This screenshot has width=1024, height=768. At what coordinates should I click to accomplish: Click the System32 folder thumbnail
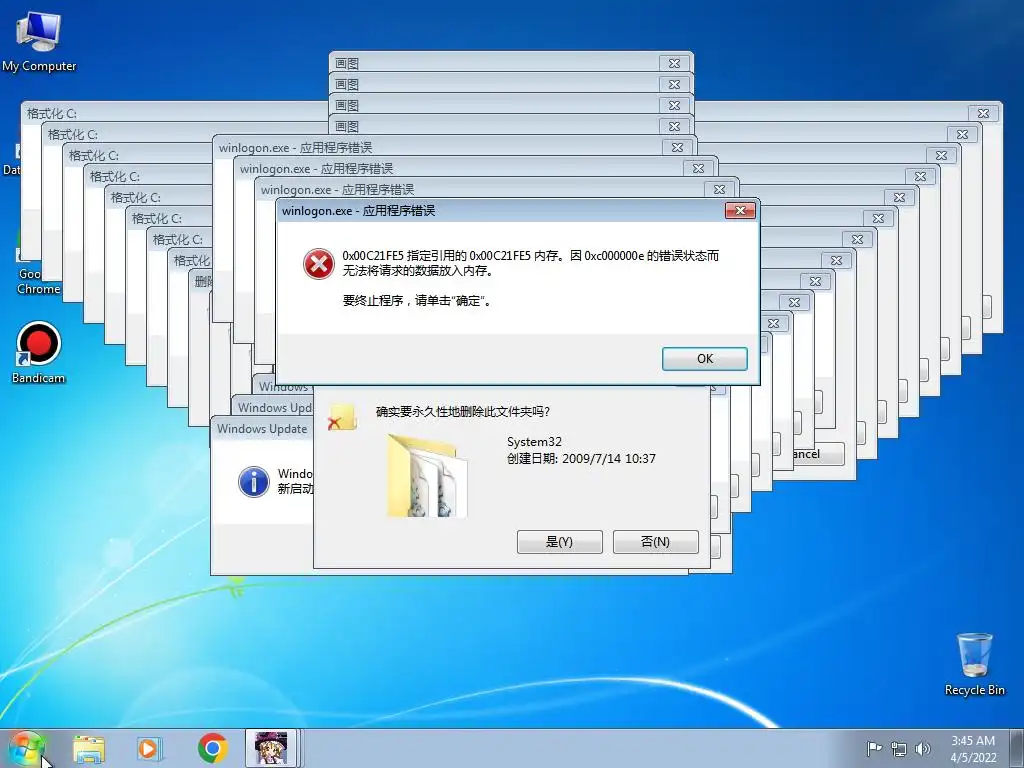click(x=427, y=475)
